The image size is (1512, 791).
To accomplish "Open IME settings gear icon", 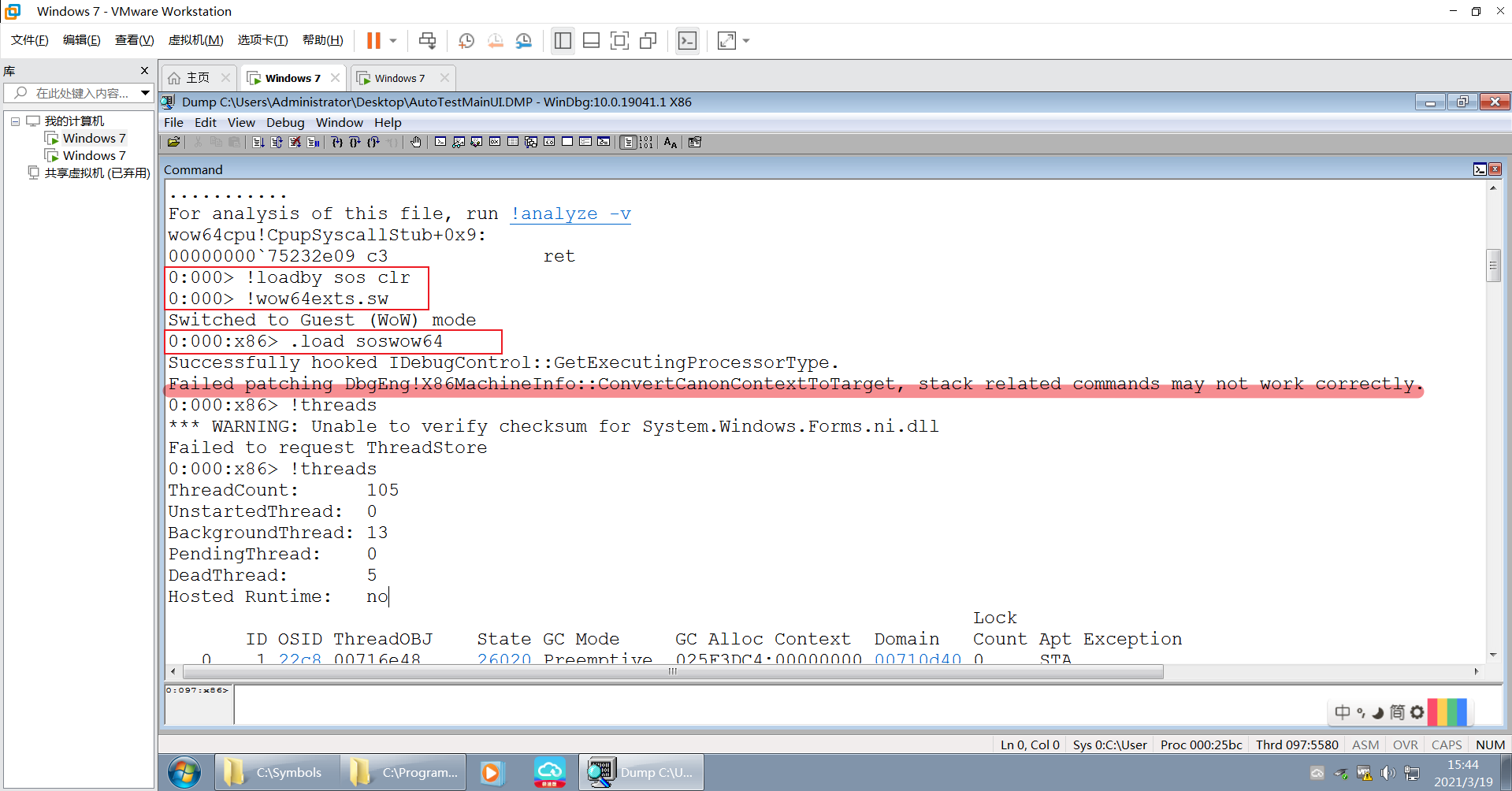I will point(1417,713).
